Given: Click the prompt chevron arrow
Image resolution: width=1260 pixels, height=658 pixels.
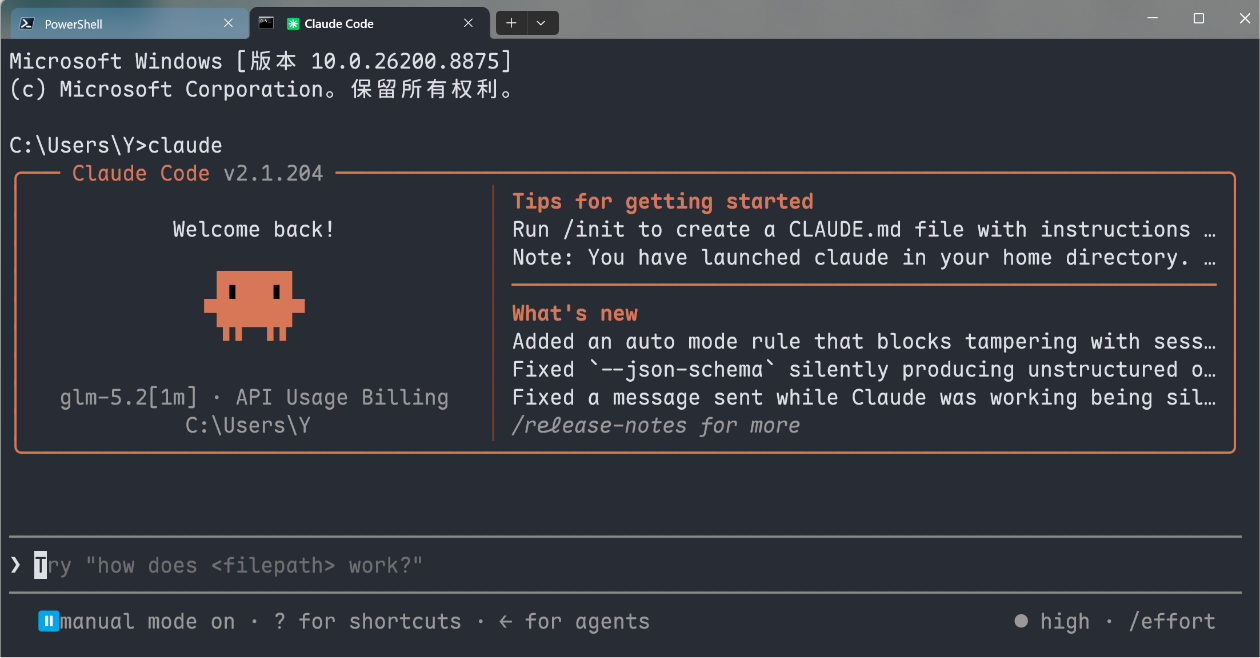Looking at the screenshot, I should point(15,565).
